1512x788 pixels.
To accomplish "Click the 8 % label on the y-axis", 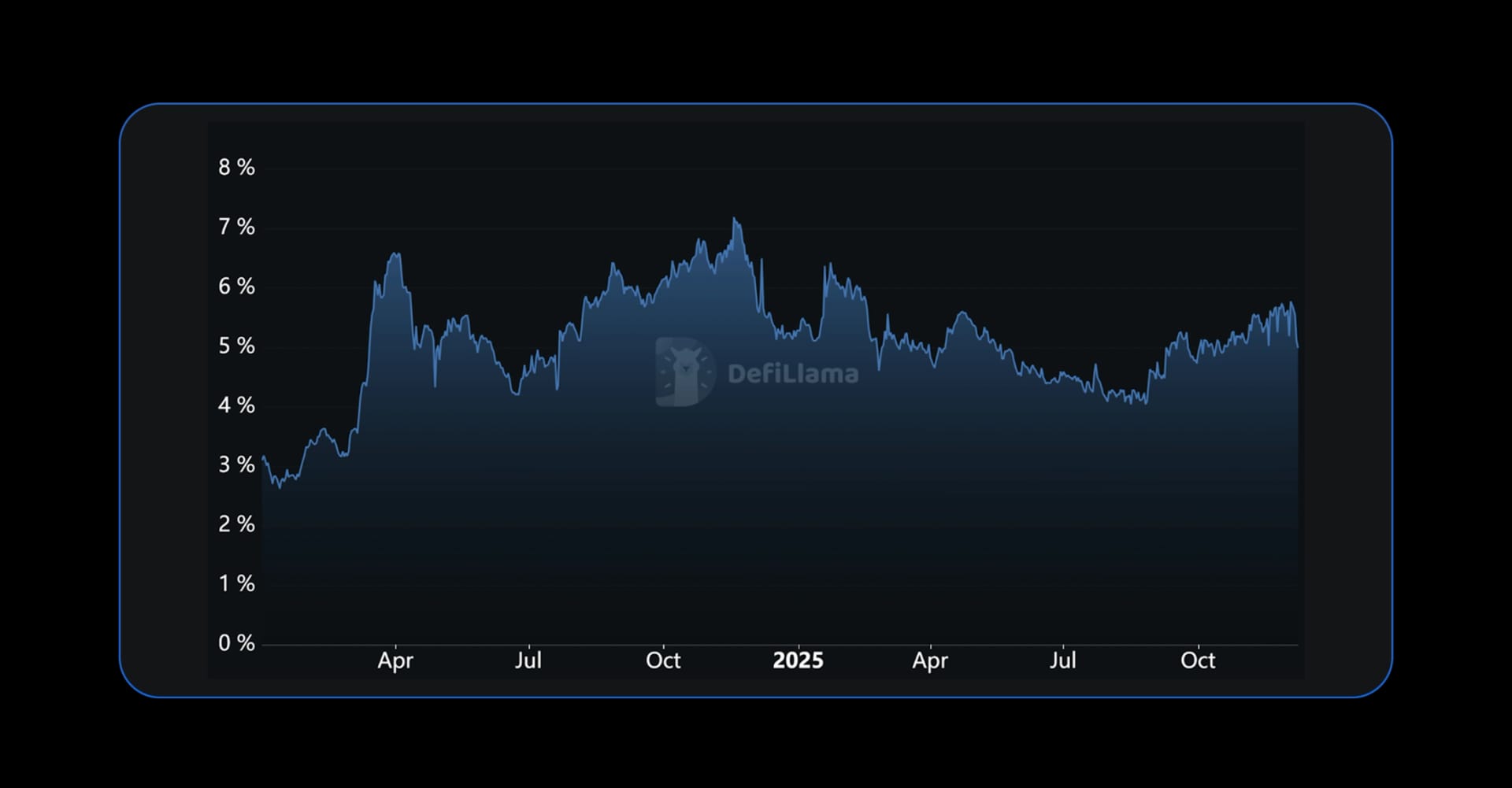I will tap(236, 168).
